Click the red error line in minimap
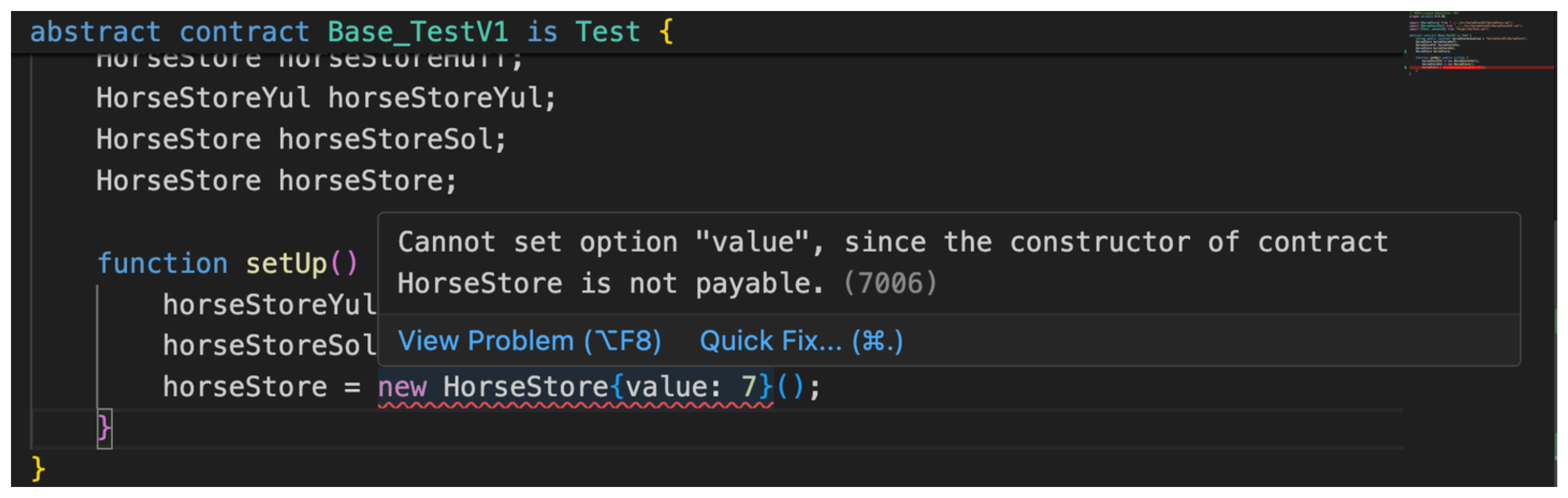Screen dimensions: 1568x498 coord(1479,68)
